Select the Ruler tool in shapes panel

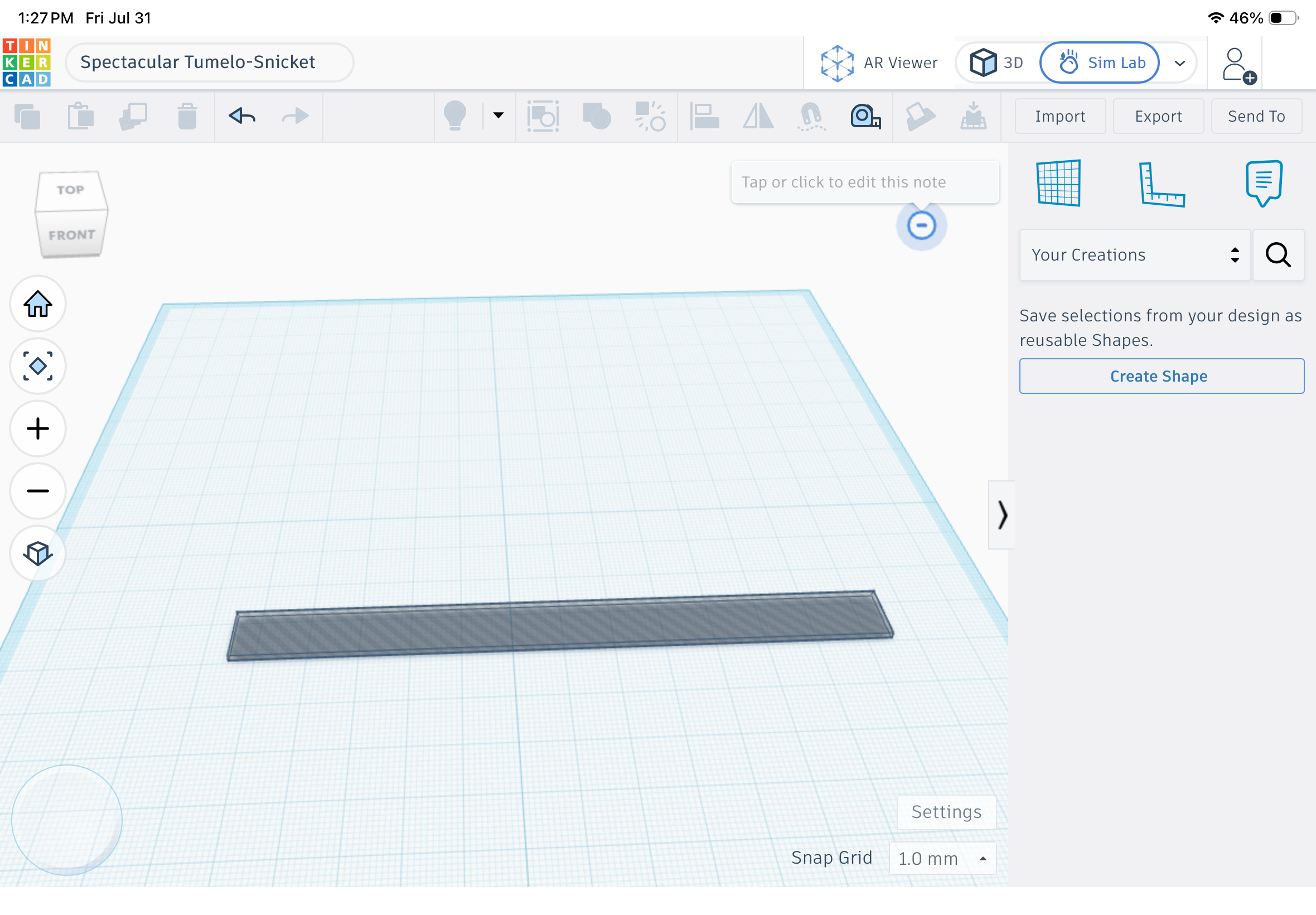click(1162, 184)
